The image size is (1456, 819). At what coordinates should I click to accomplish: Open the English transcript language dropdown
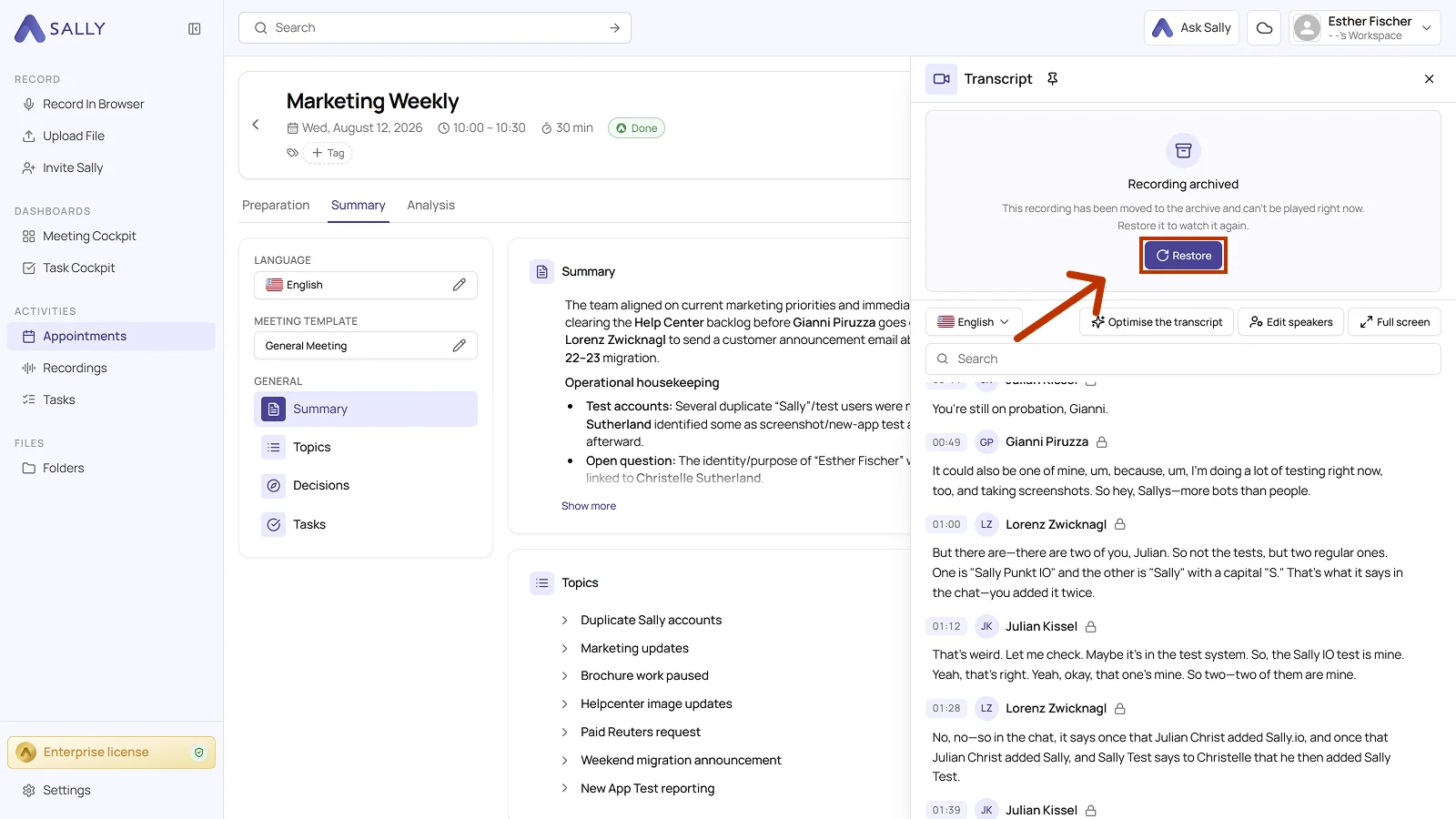(974, 322)
